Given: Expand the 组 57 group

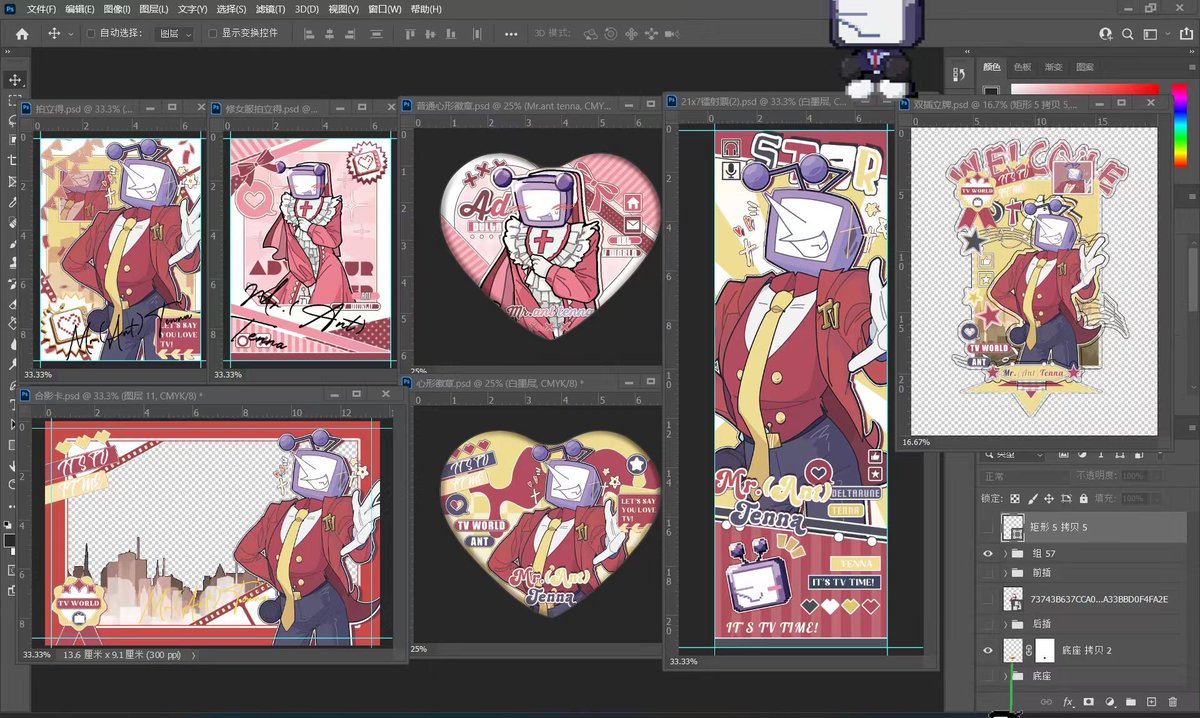Looking at the screenshot, I should pyautogui.click(x=1005, y=553).
